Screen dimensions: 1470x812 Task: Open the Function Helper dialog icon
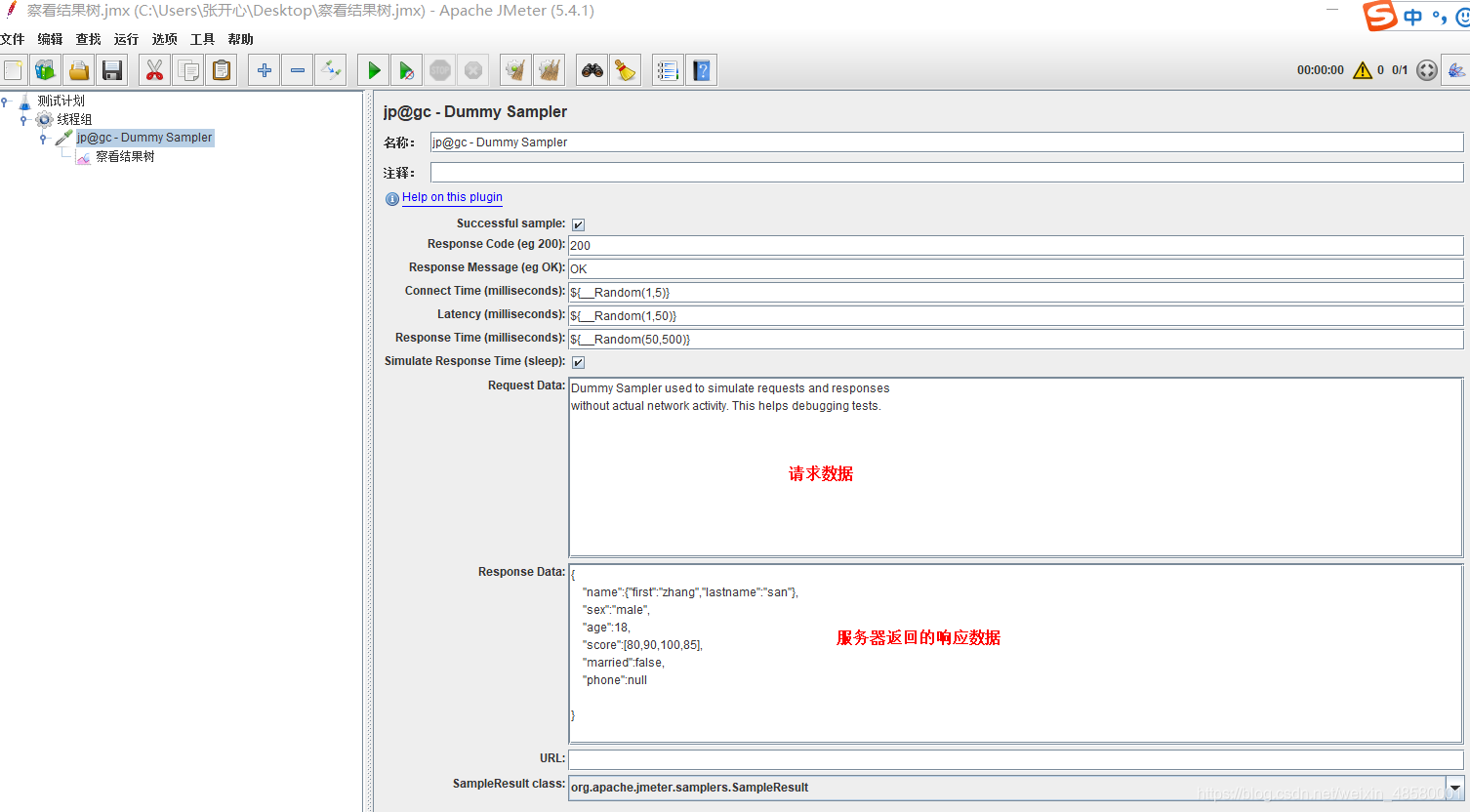click(x=668, y=70)
